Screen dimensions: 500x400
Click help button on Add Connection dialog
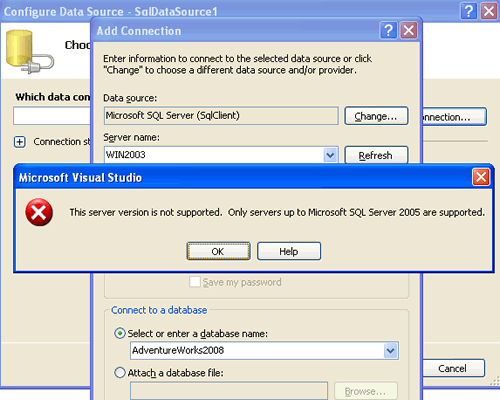coord(388,31)
